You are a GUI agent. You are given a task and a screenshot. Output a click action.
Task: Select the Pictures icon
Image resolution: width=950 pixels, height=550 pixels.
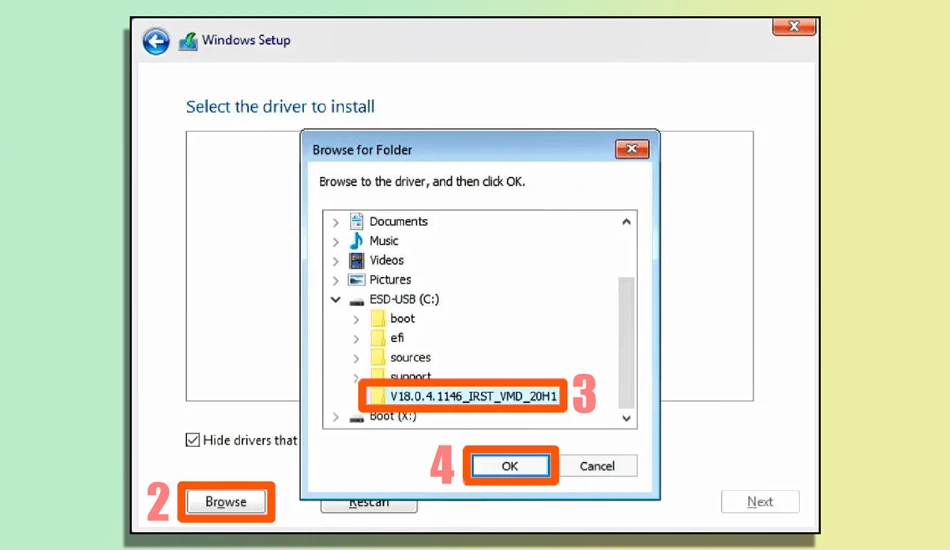click(356, 280)
